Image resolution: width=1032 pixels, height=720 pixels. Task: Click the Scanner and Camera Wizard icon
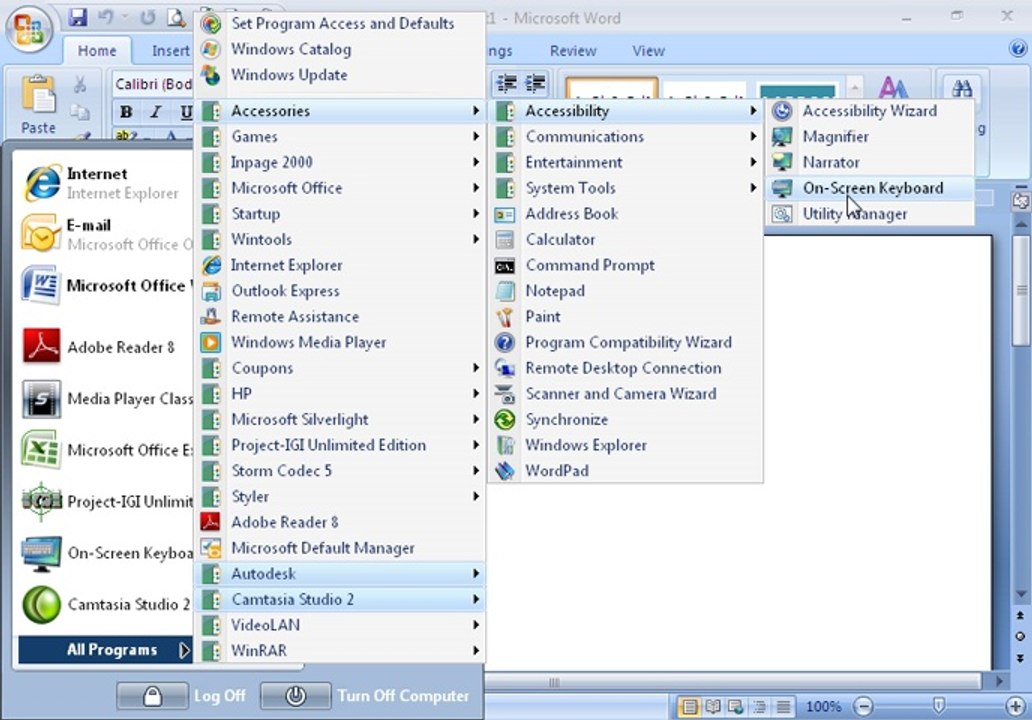tap(505, 394)
